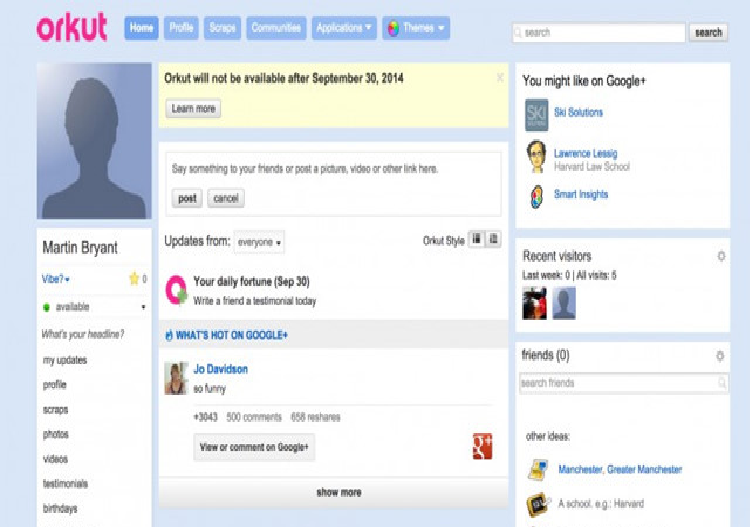Switch to second Orkut Style view
750x527 pixels.
493,240
